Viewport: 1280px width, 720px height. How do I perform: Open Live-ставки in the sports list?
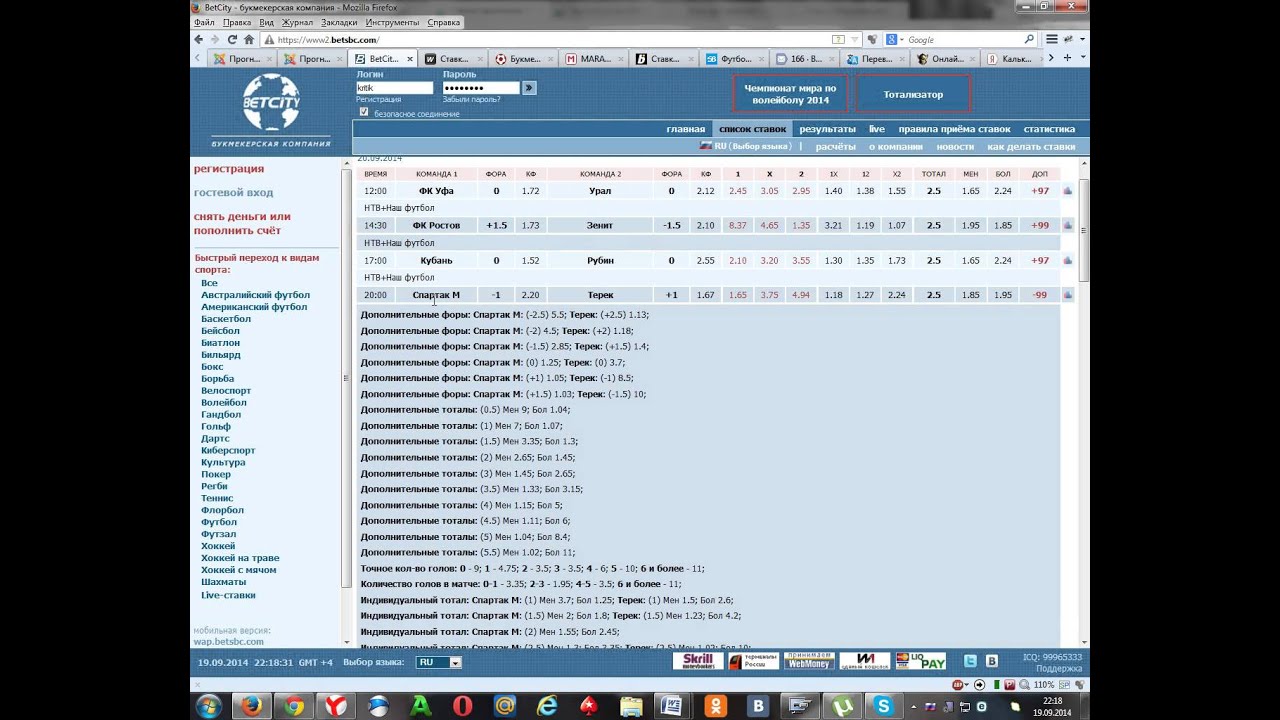coord(228,595)
